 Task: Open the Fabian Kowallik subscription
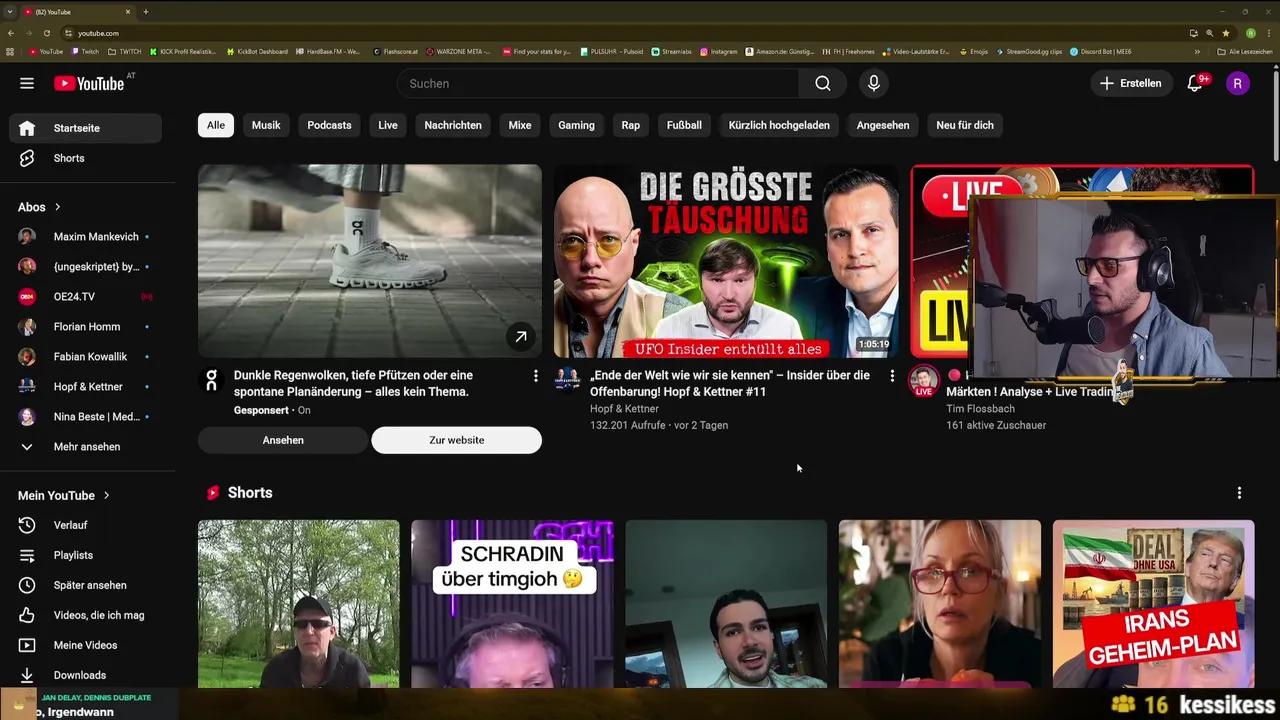85,357
